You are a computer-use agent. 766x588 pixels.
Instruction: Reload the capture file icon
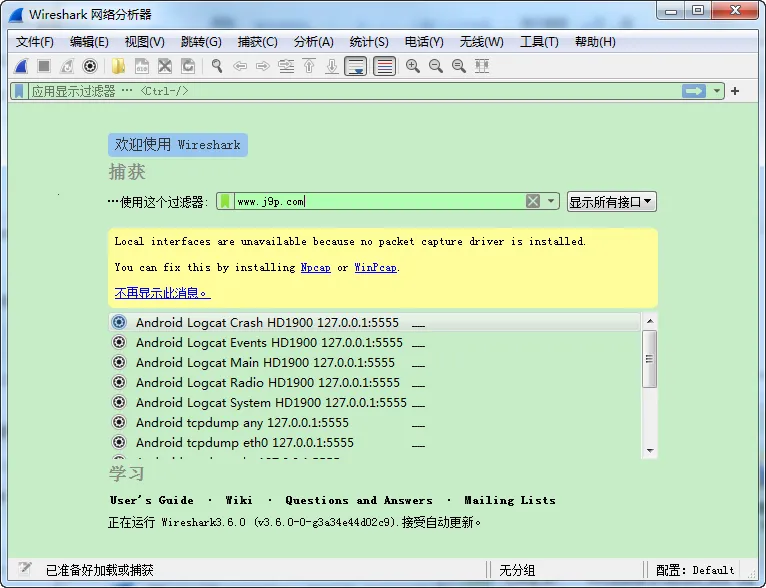point(188,66)
